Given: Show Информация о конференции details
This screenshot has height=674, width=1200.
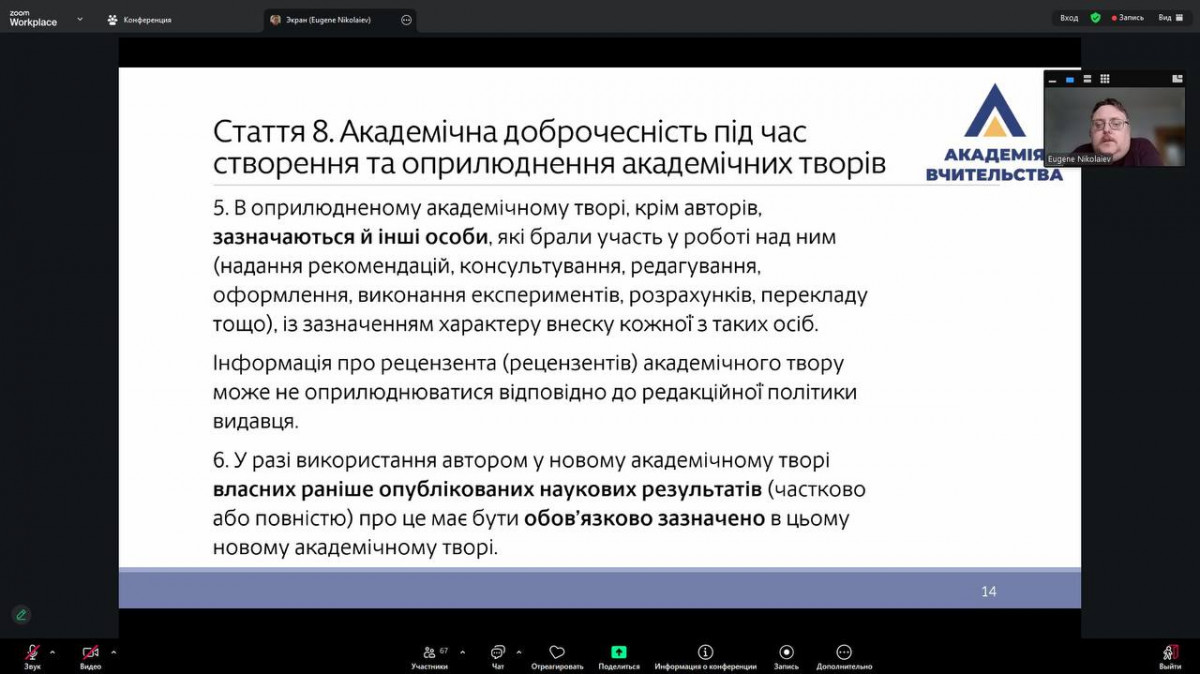Looking at the screenshot, I should coord(705,655).
